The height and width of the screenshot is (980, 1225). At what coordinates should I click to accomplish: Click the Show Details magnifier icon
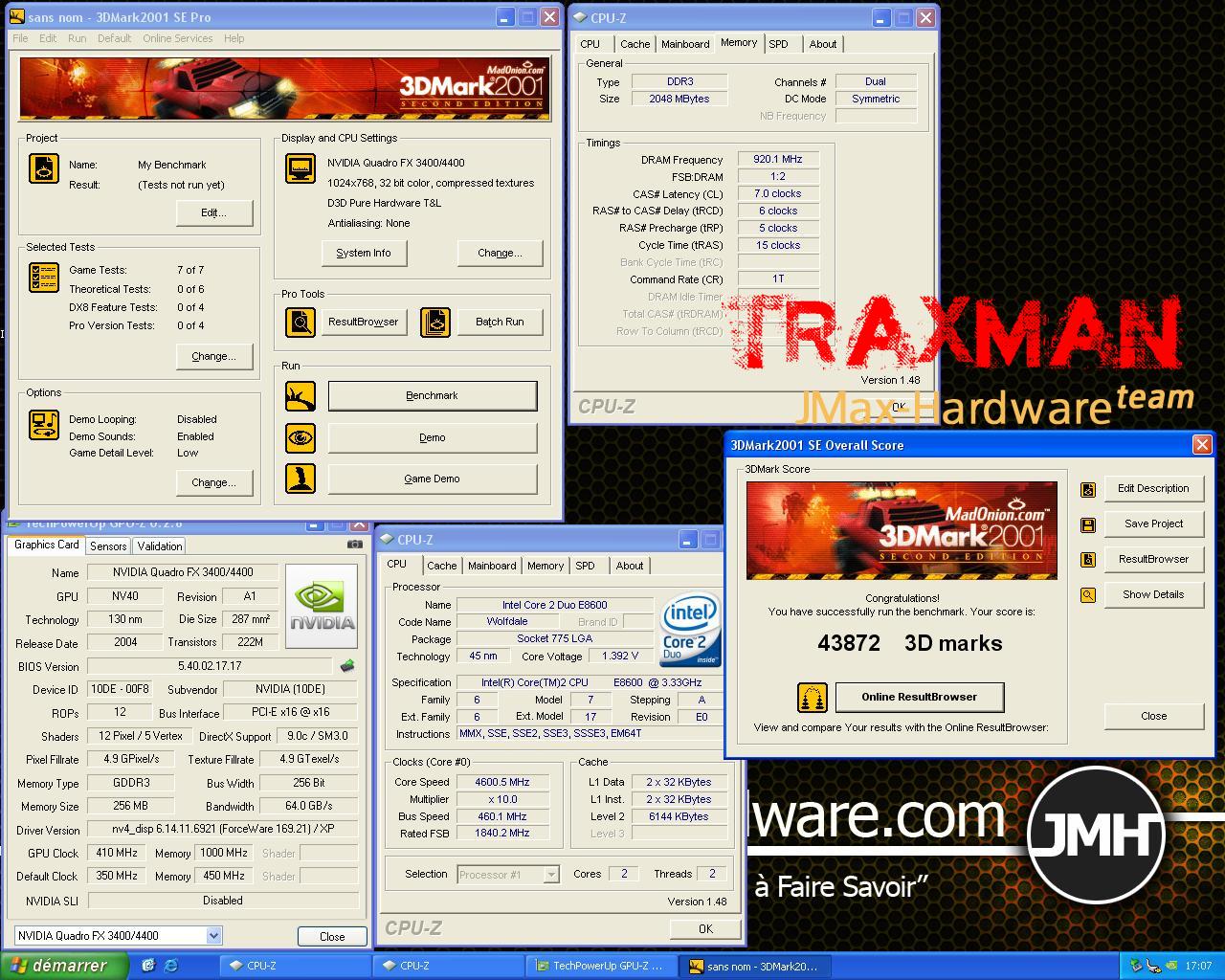point(1088,595)
